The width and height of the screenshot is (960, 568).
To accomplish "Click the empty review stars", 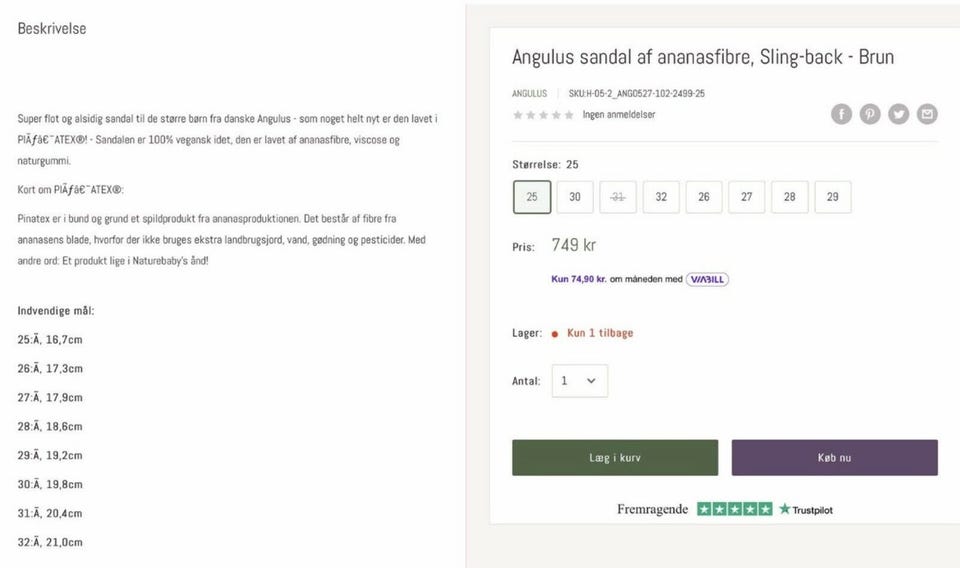I will tap(543, 115).
